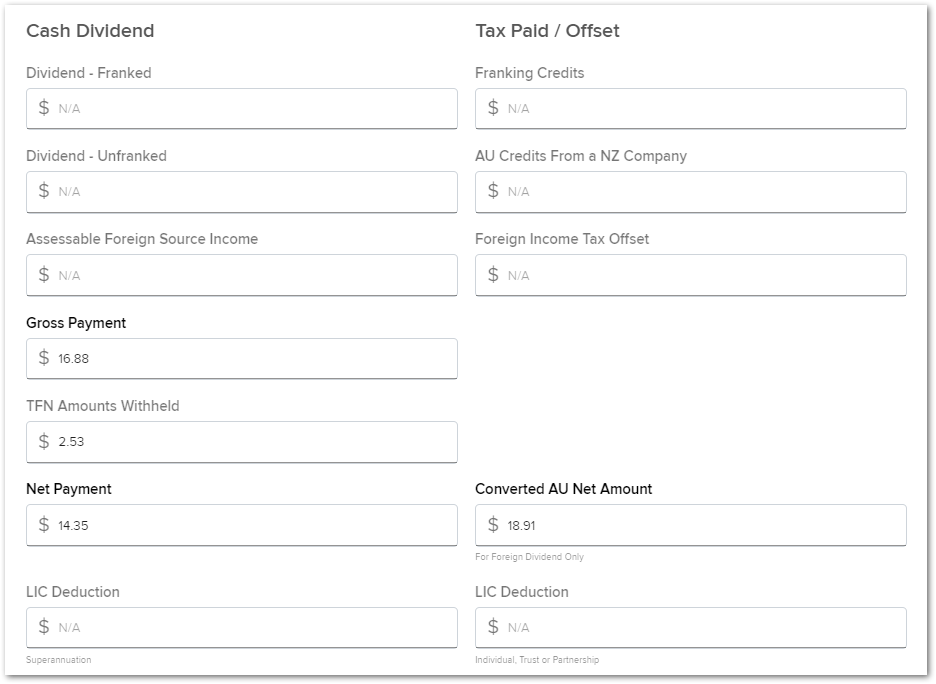Click the dollar icon in Net Payment field
Screen dimensions: 936x684
[44, 525]
